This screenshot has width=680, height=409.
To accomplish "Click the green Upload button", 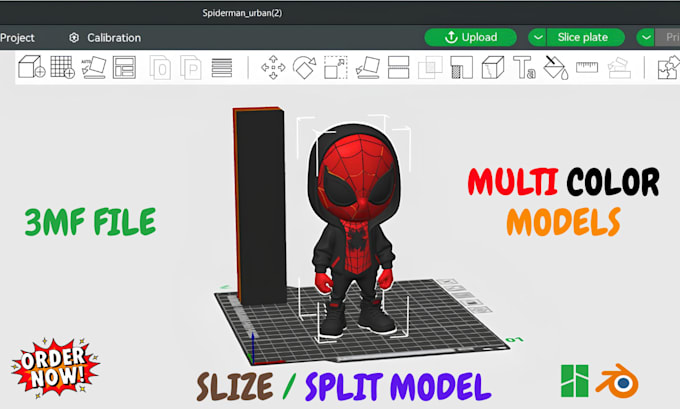I will 471,37.
